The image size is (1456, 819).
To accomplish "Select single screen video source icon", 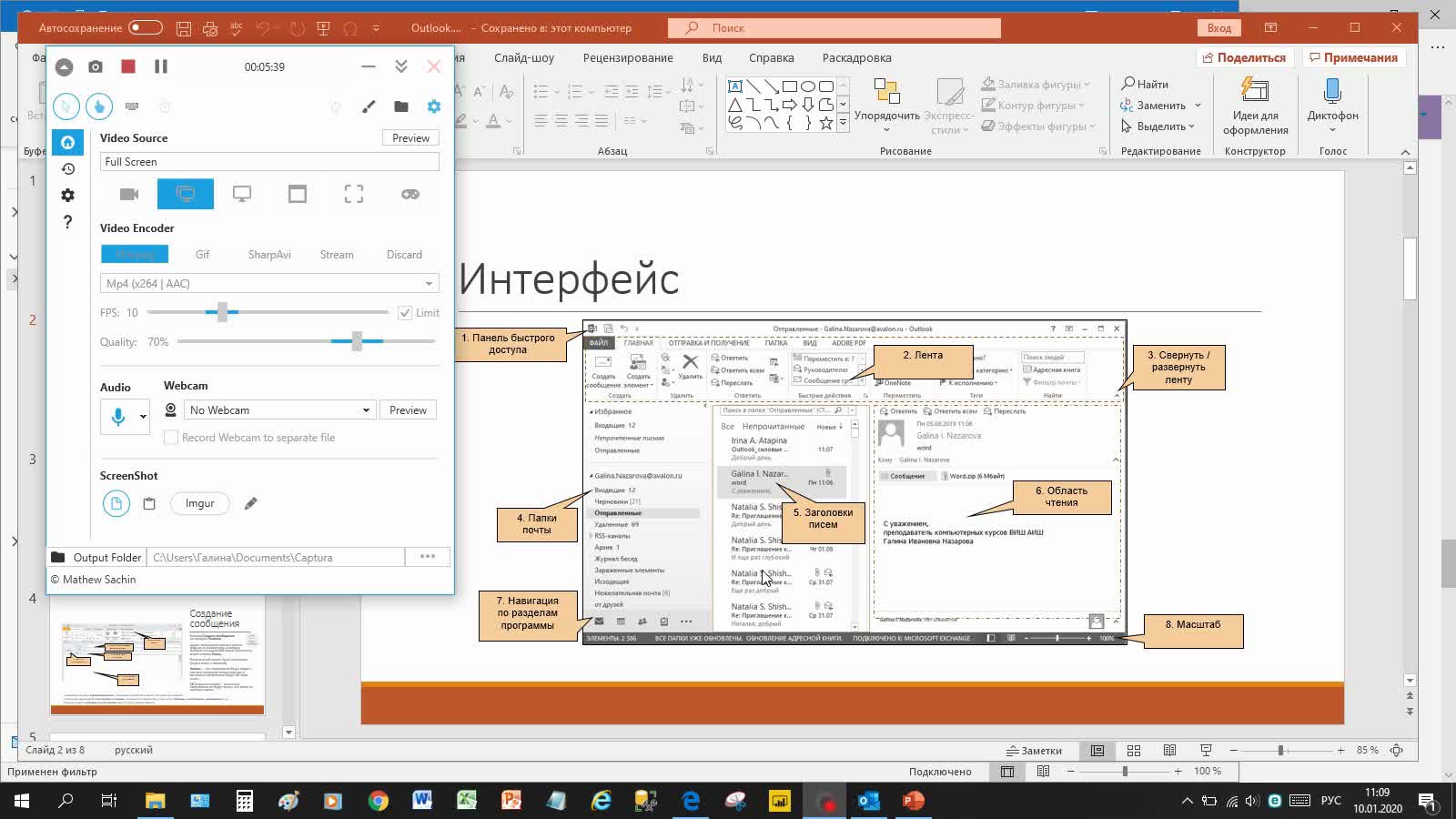I will click(x=242, y=194).
